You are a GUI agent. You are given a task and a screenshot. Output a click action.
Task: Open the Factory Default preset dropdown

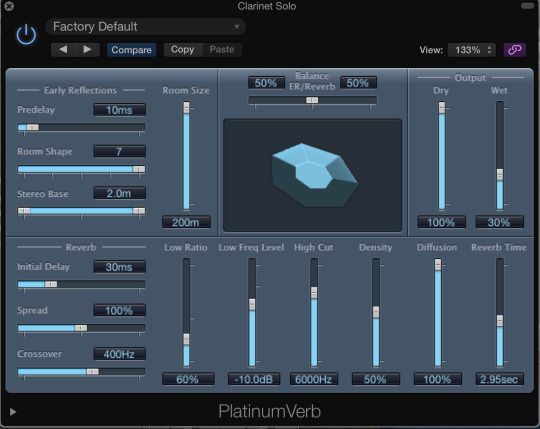coord(145,27)
